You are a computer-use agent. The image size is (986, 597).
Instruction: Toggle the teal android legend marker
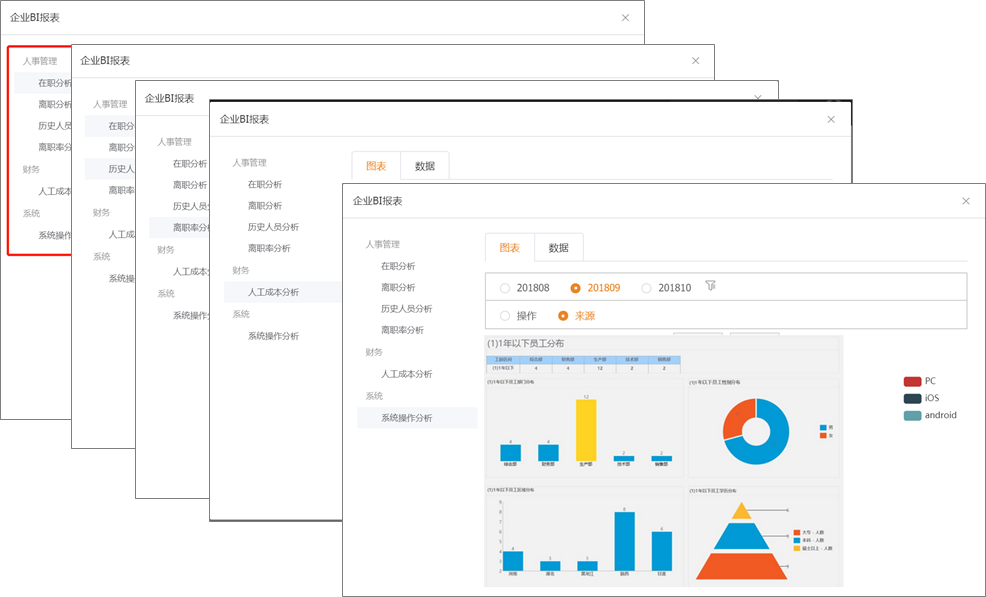point(911,415)
